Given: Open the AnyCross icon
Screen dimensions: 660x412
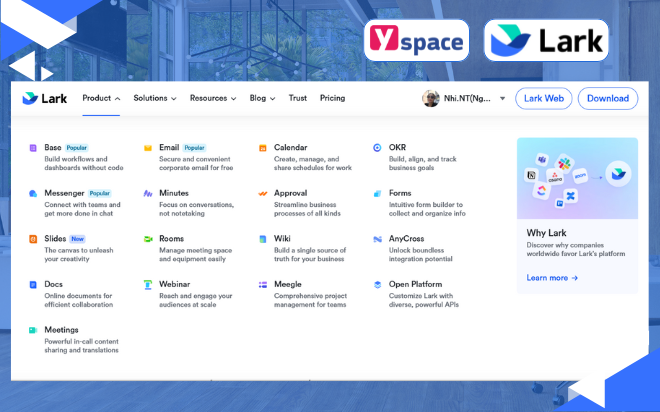Looking at the screenshot, I should [377, 239].
